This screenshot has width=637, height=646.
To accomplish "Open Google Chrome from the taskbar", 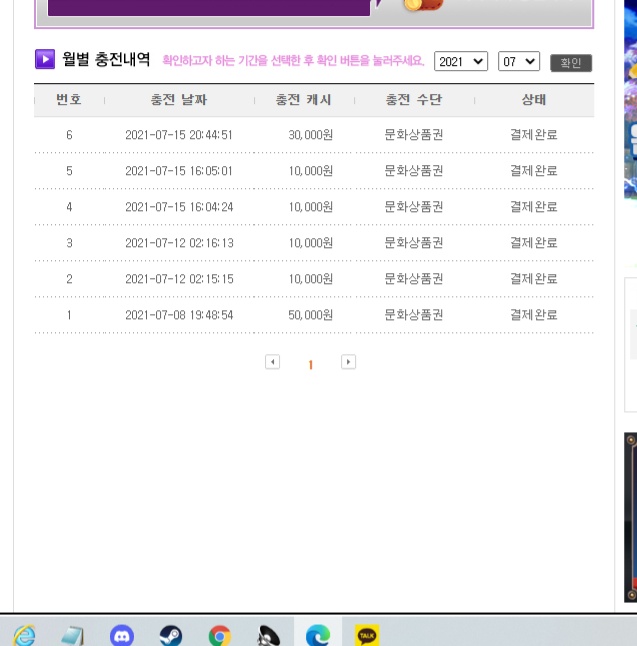I will coord(220,636).
